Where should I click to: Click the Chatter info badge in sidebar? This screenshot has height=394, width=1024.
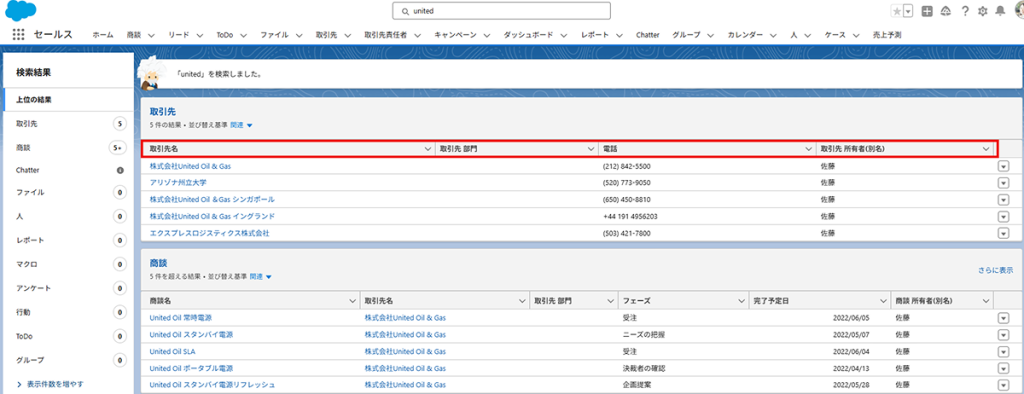coord(120,170)
